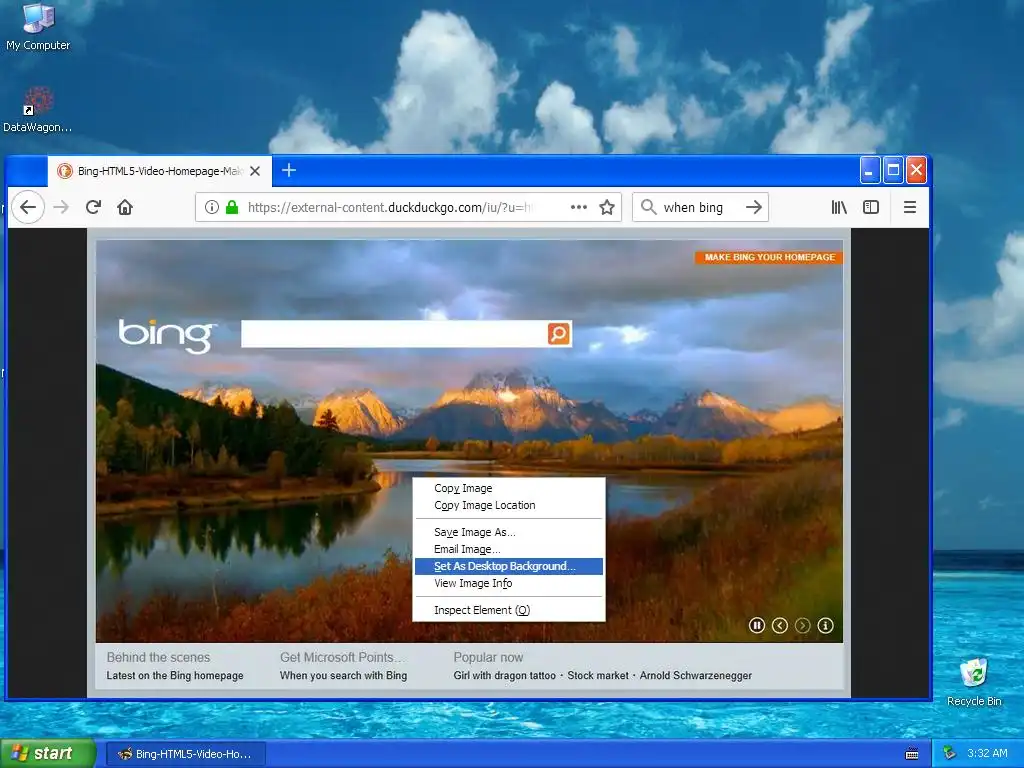Select Inspect Element (Q)
This screenshot has width=1024, height=768.
509,610
